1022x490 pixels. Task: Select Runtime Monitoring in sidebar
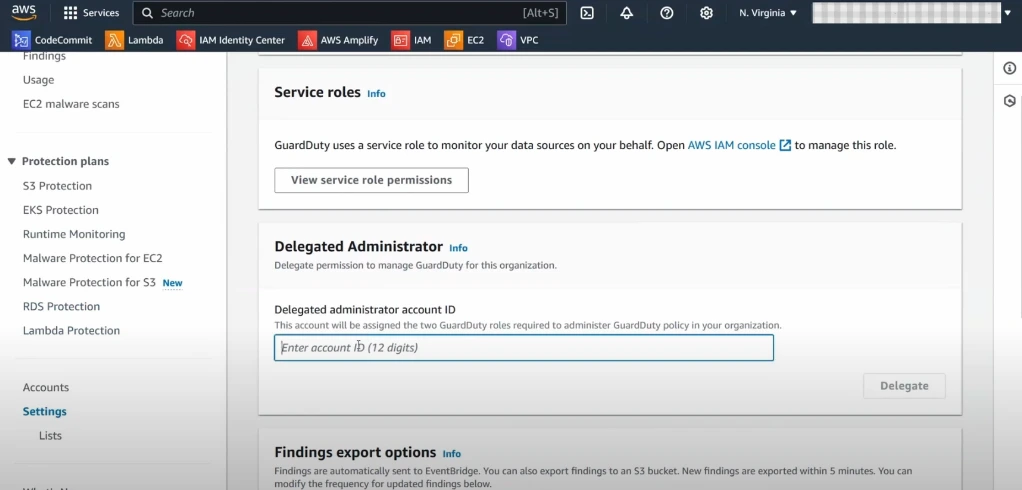click(x=74, y=234)
